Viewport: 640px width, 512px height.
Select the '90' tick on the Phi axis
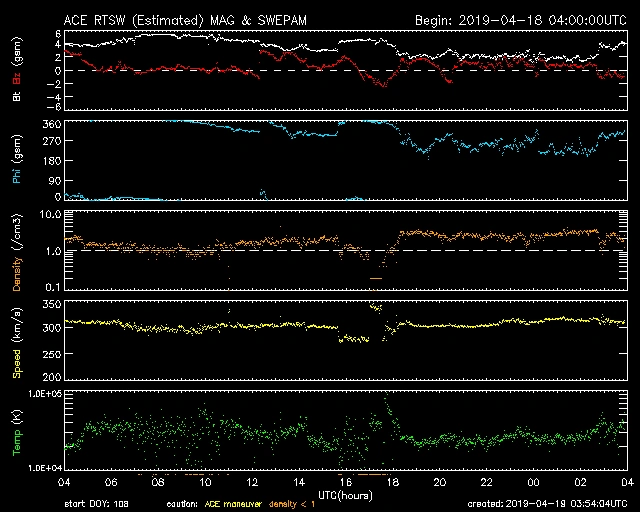pos(55,180)
